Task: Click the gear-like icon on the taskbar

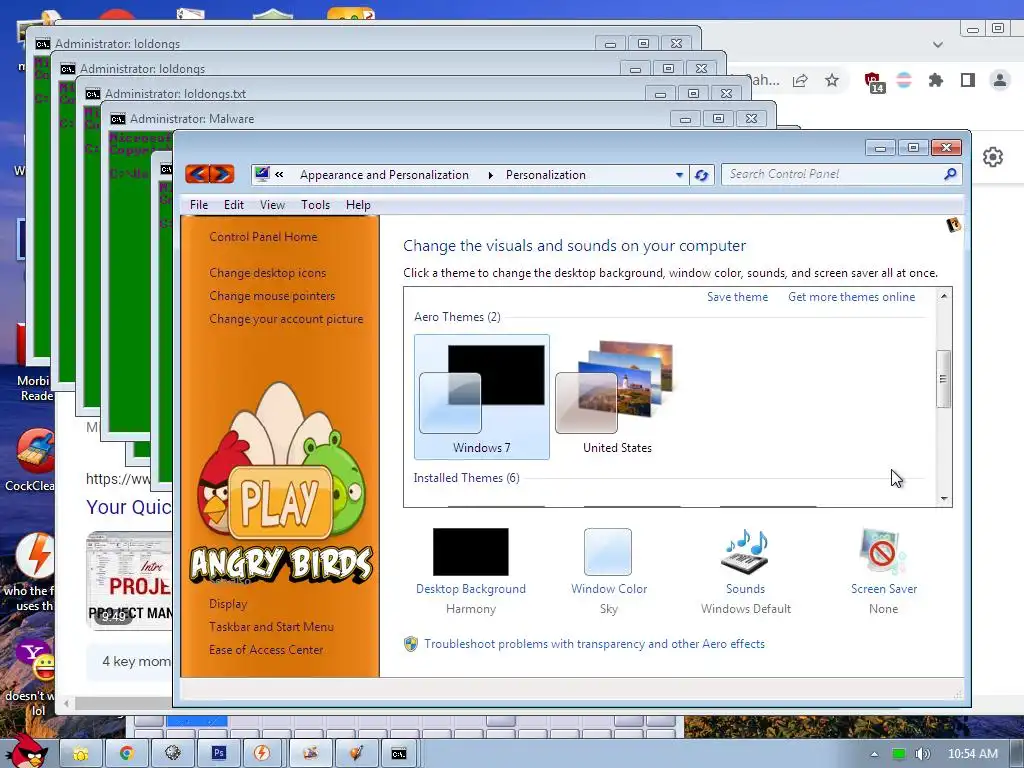Action: click(172, 753)
